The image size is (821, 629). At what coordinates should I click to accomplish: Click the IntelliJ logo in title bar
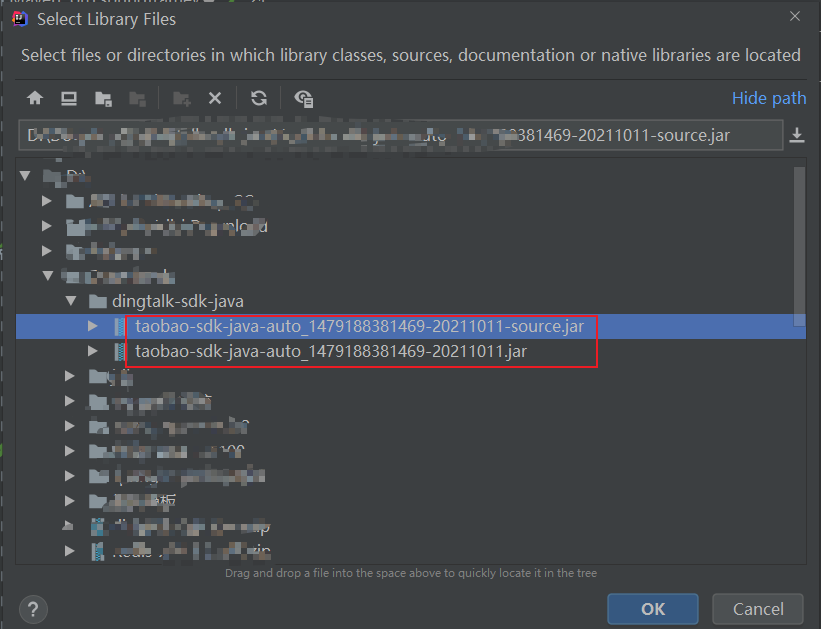point(20,19)
